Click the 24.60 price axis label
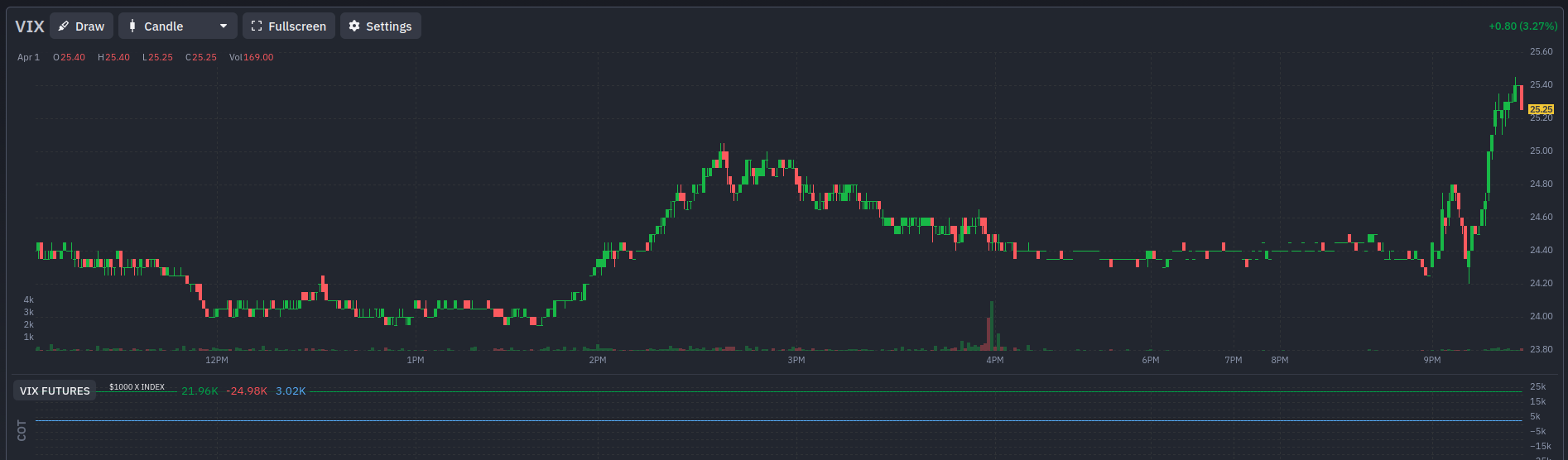 (1542, 217)
